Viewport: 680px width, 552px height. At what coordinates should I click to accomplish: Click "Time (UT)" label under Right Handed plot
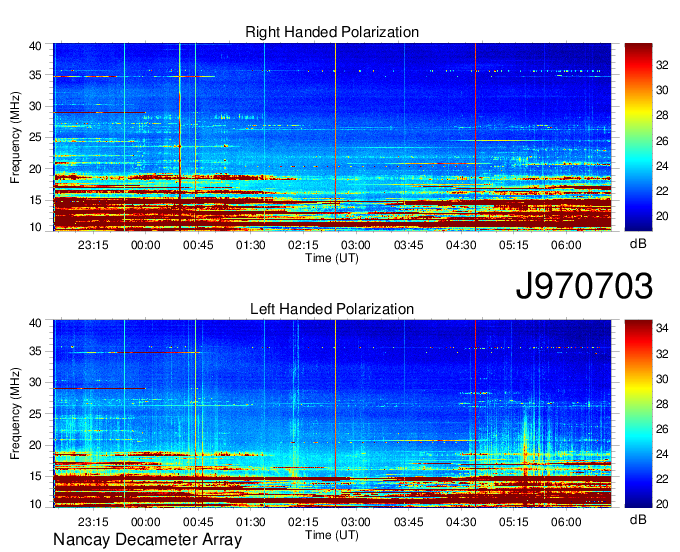click(332, 258)
